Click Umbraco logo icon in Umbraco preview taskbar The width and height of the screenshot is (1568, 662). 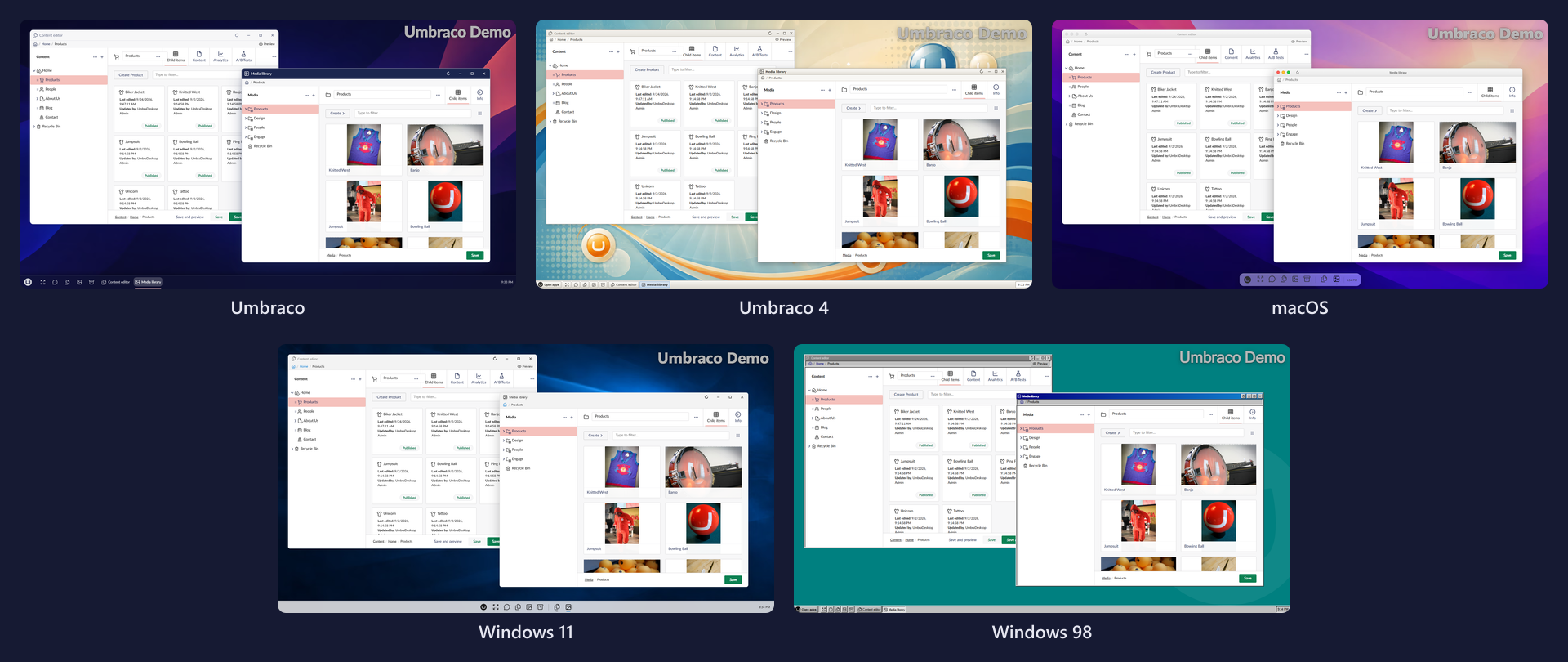point(28,282)
